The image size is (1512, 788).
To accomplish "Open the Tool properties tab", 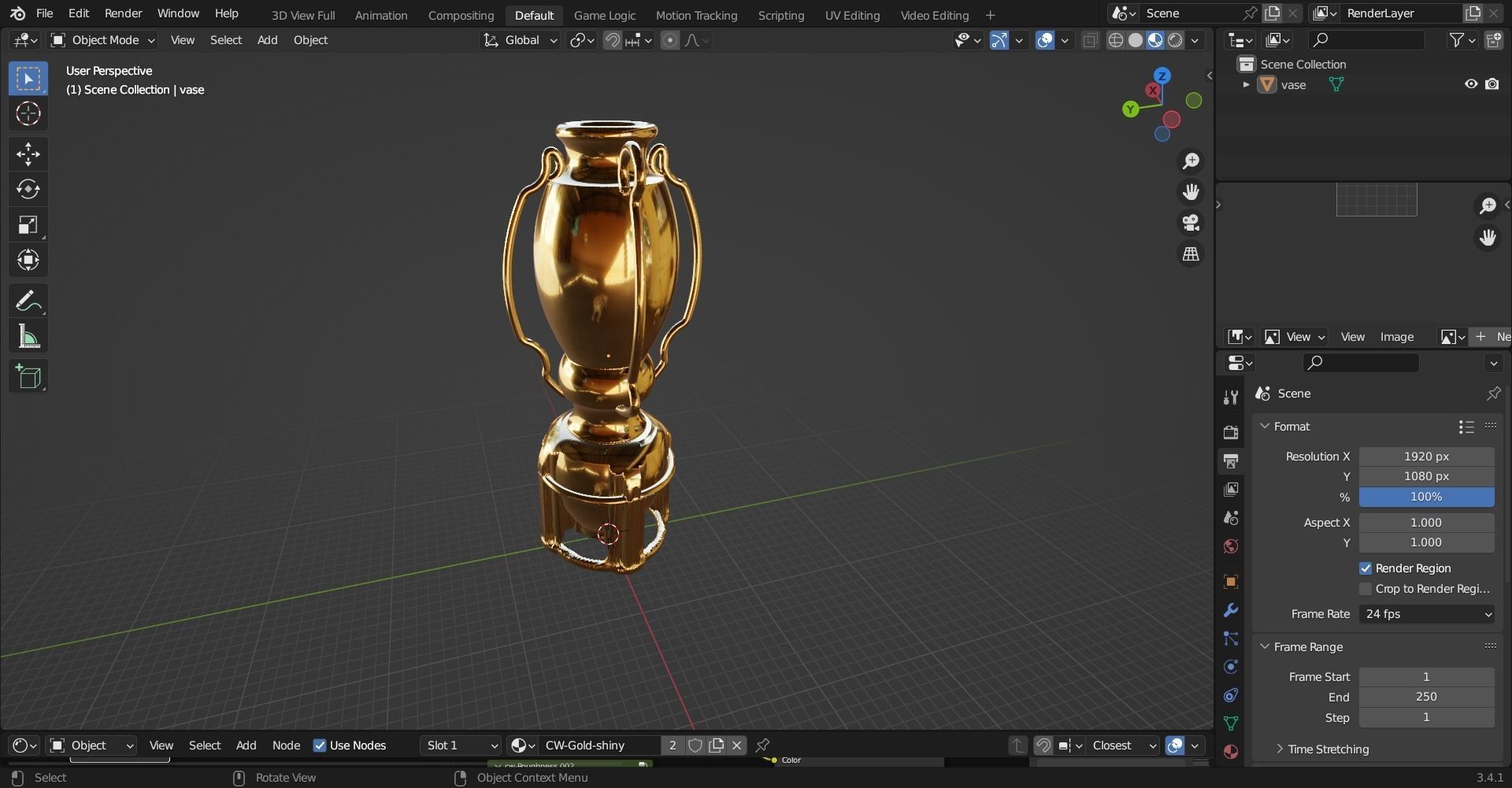I will [1231, 398].
